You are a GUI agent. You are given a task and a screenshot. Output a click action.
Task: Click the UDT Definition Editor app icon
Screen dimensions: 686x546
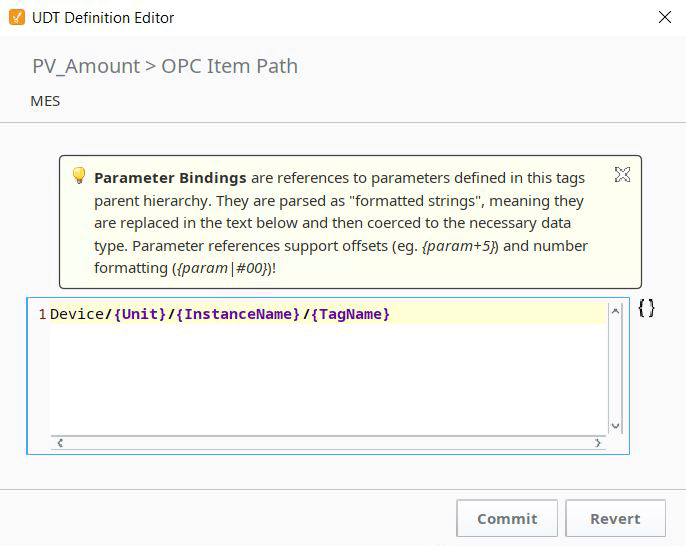[17, 18]
